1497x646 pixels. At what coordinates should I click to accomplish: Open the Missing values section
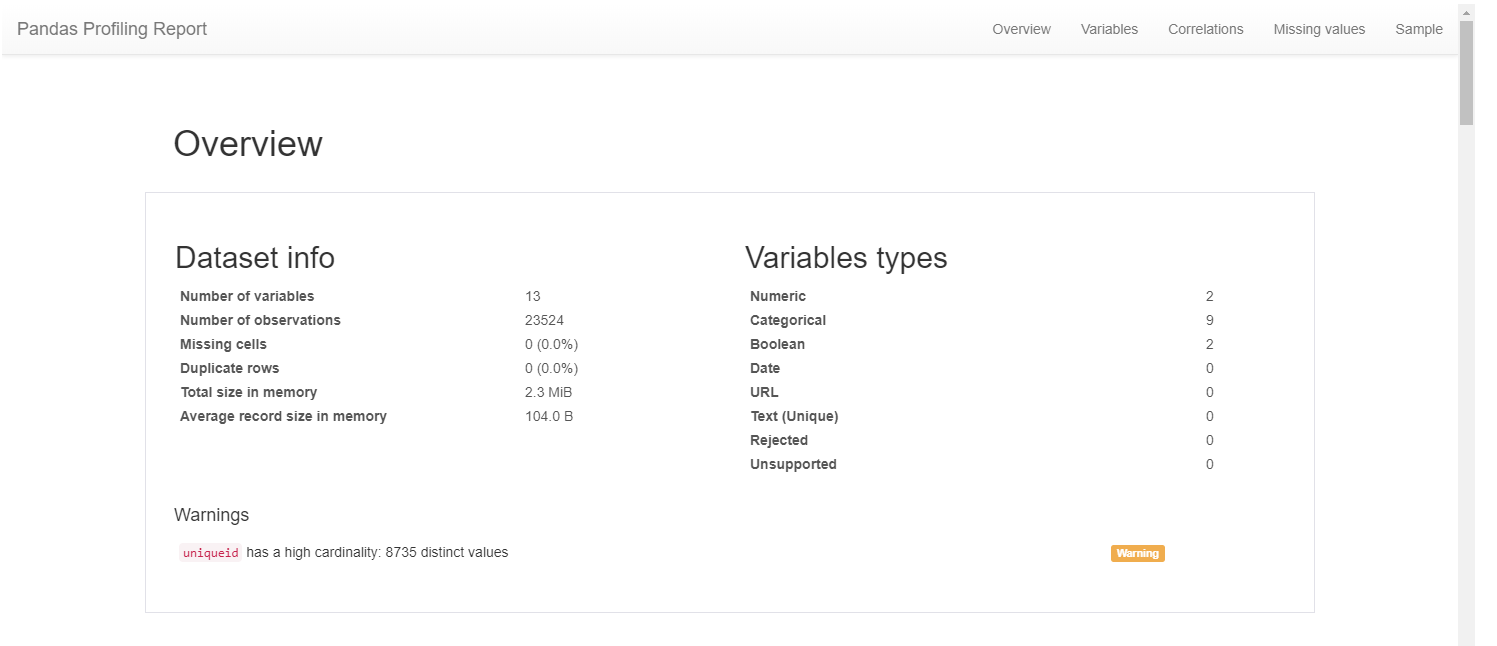[x=1318, y=29]
